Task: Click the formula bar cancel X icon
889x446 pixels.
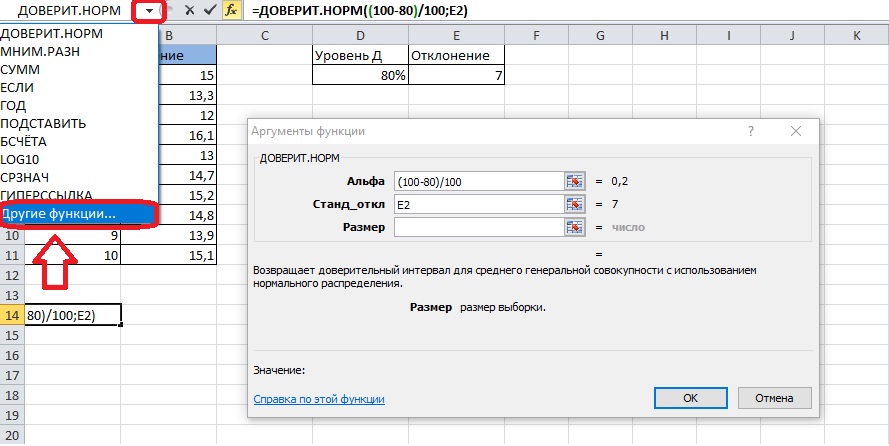Action: (x=188, y=11)
